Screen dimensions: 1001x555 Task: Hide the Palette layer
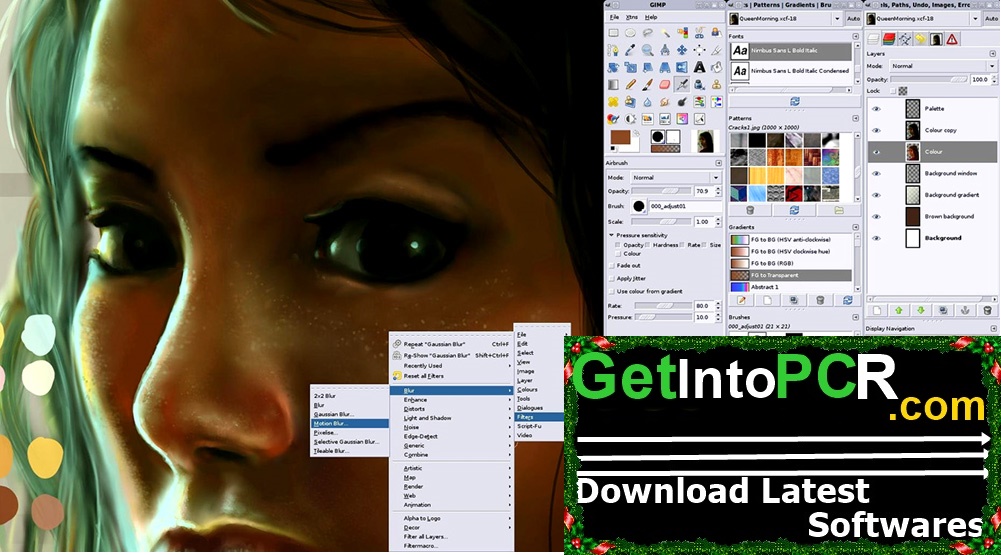(x=877, y=109)
